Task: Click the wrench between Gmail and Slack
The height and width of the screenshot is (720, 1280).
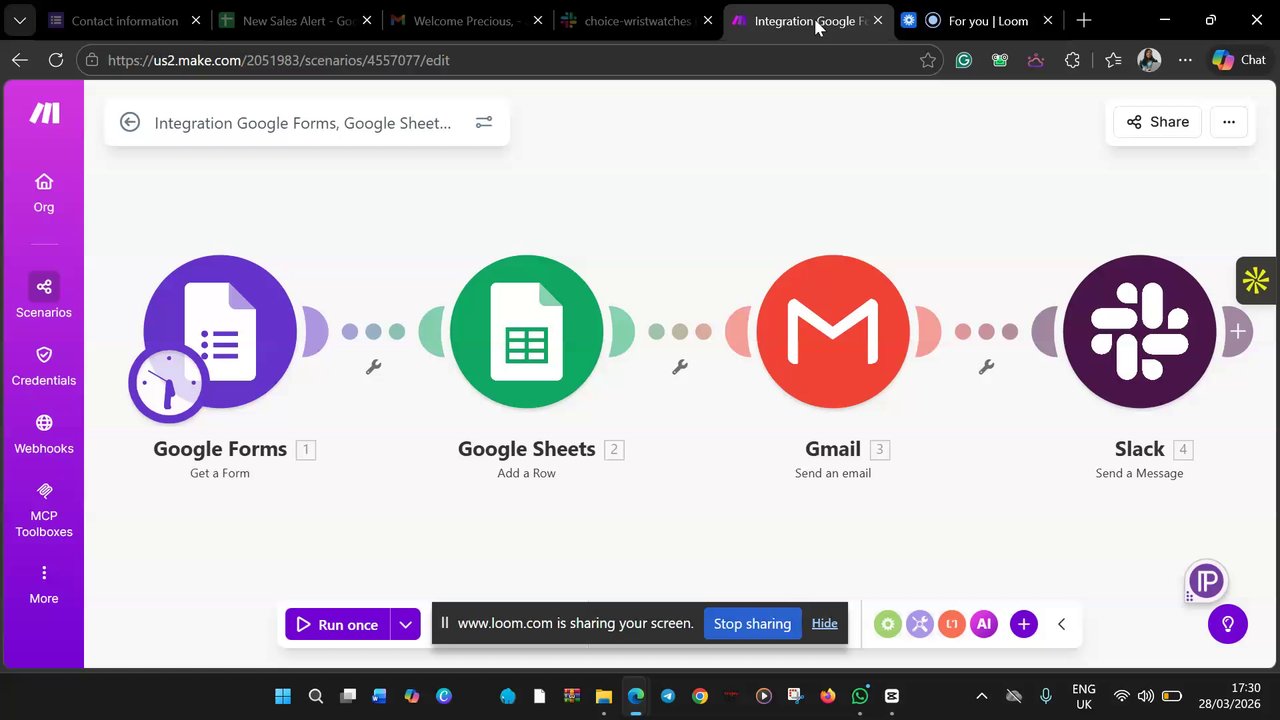Action: (986, 367)
